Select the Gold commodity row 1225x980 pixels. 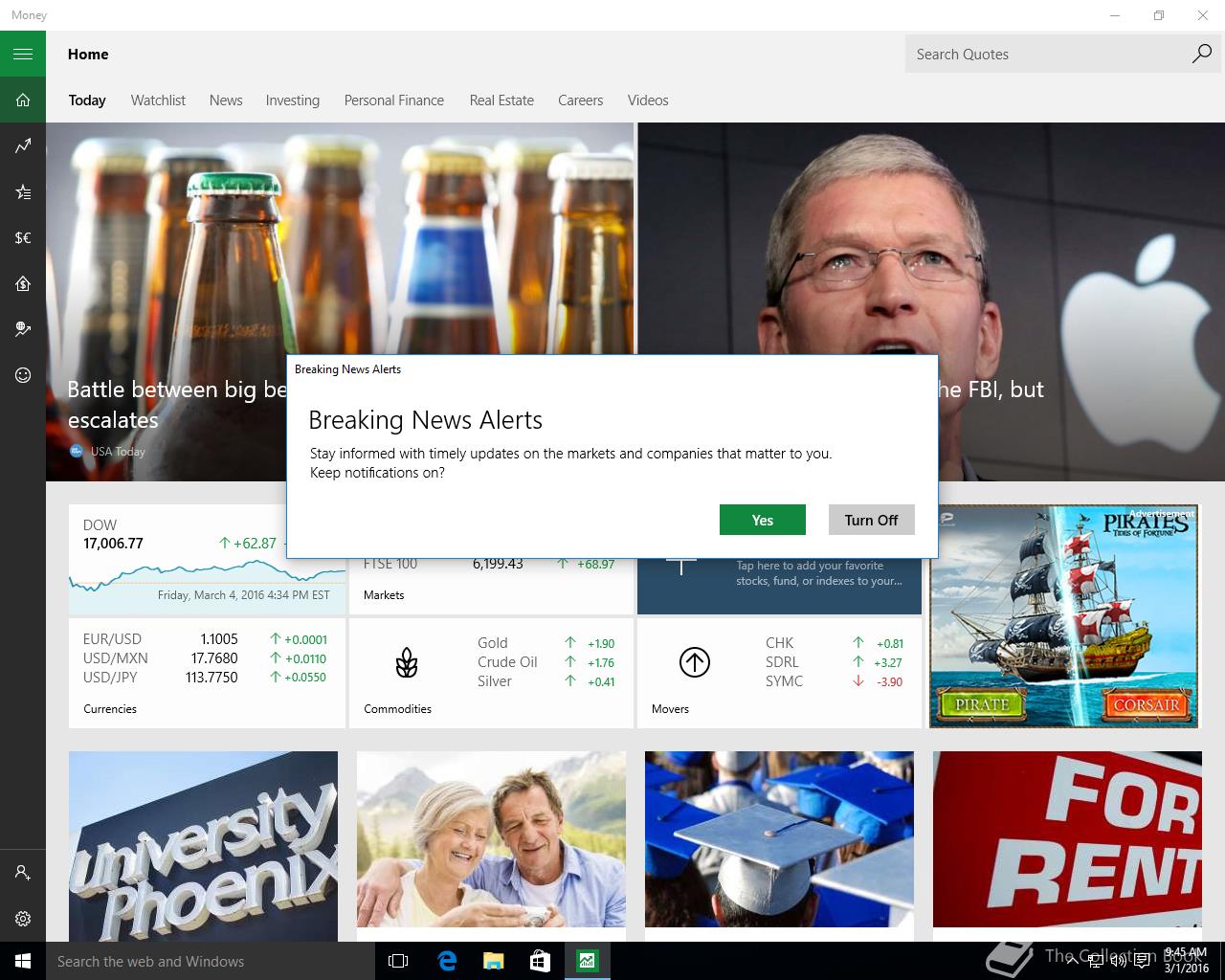546,643
